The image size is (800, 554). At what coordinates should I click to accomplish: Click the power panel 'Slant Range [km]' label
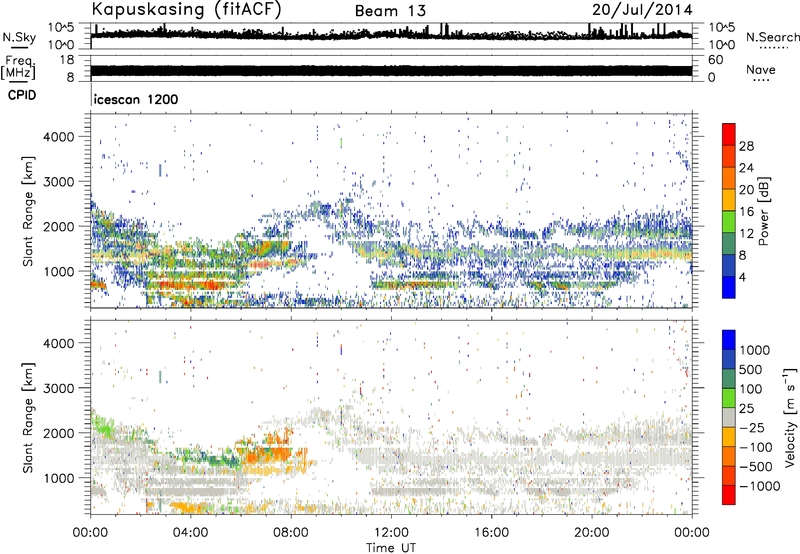pyautogui.click(x=28, y=211)
